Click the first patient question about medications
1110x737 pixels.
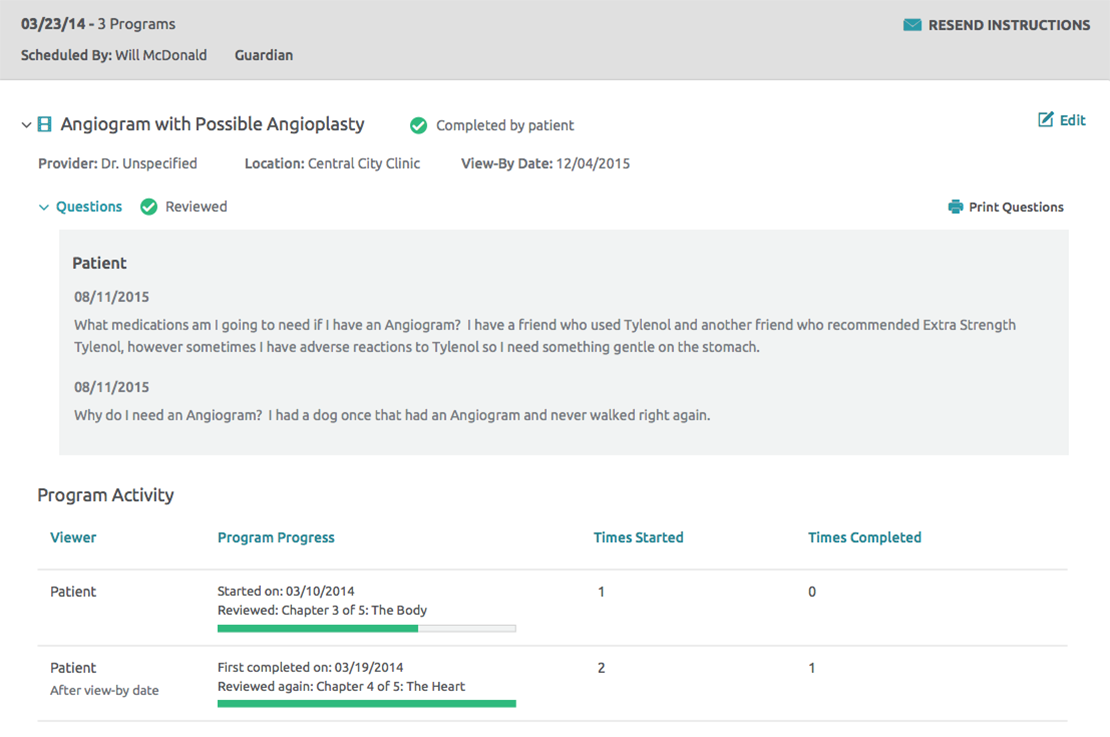point(544,336)
